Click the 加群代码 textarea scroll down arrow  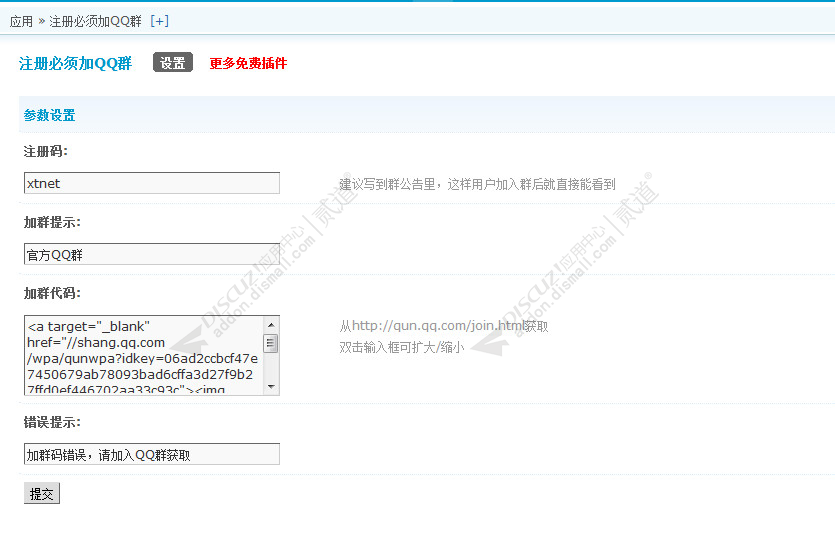click(271, 387)
